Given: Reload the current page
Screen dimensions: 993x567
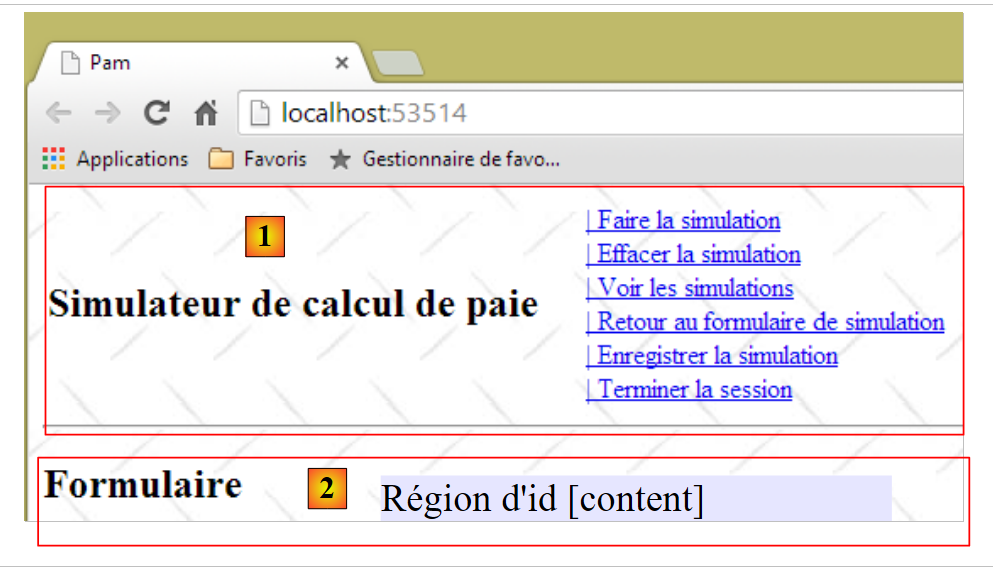Looking at the screenshot, I should coord(156,113).
